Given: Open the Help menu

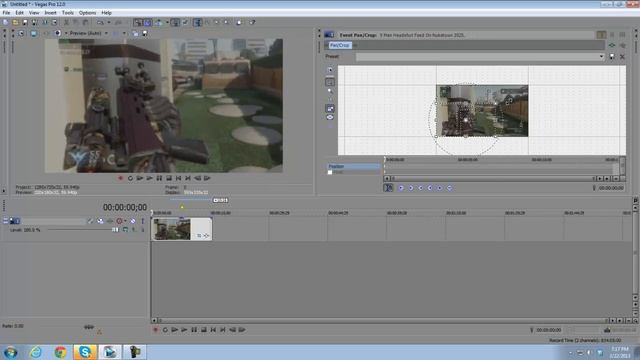Looking at the screenshot, I should click(106, 13).
